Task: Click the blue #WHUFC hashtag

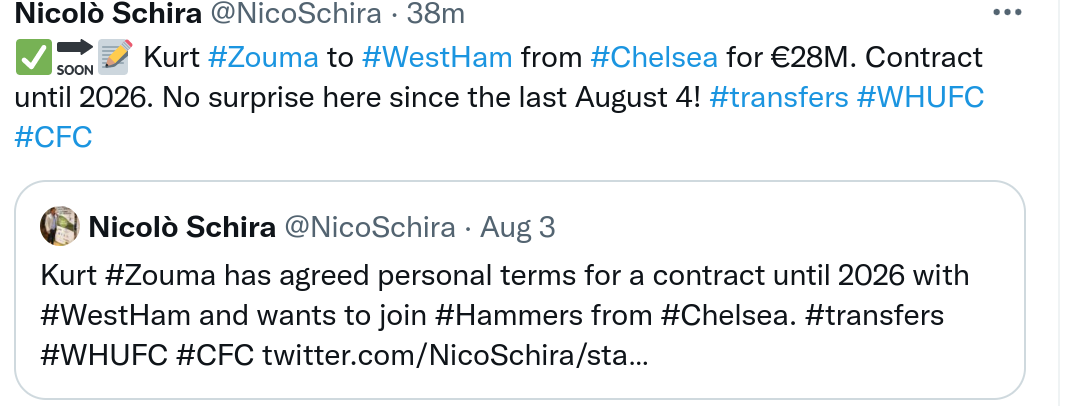Action: point(919,98)
